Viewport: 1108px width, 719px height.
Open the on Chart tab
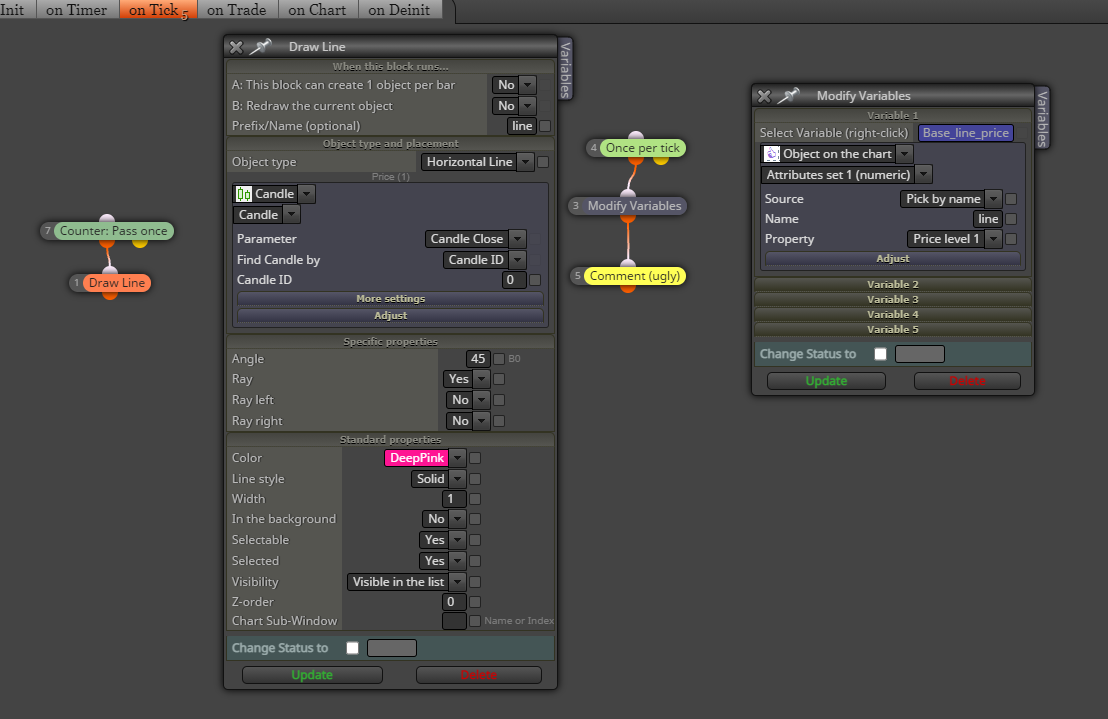tap(317, 10)
